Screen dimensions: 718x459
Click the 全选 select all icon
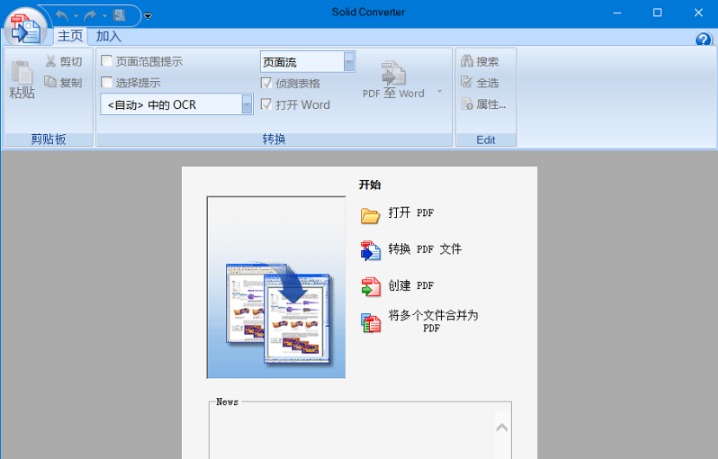(x=467, y=82)
